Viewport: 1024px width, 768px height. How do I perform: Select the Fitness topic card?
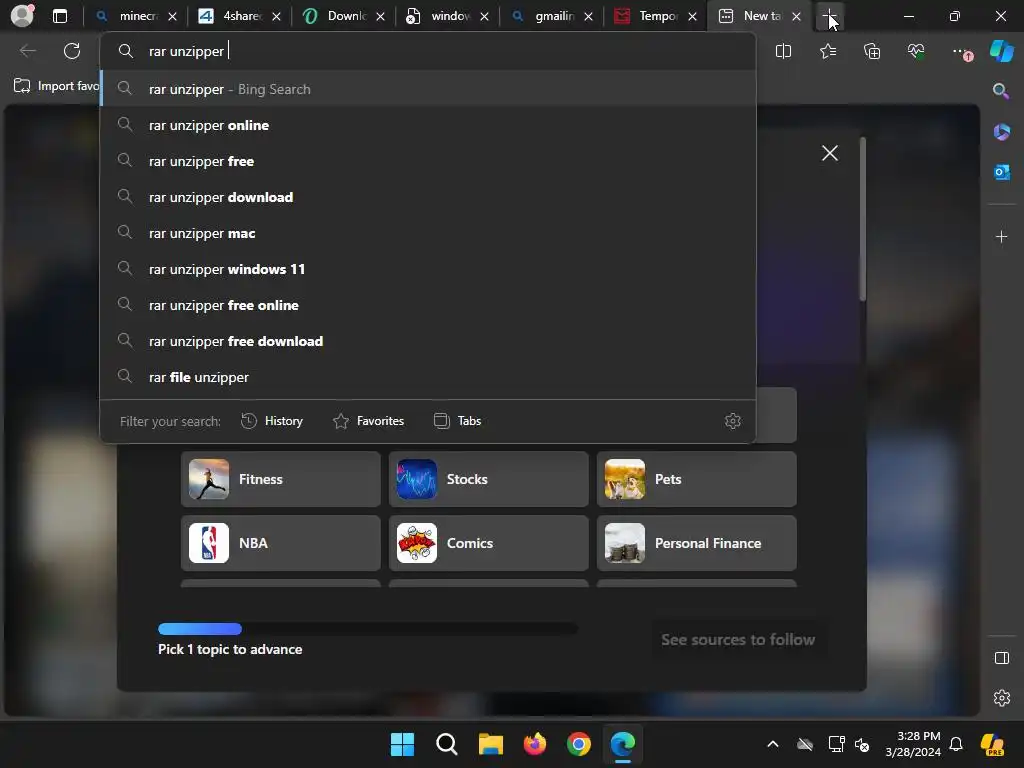tap(281, 479)
